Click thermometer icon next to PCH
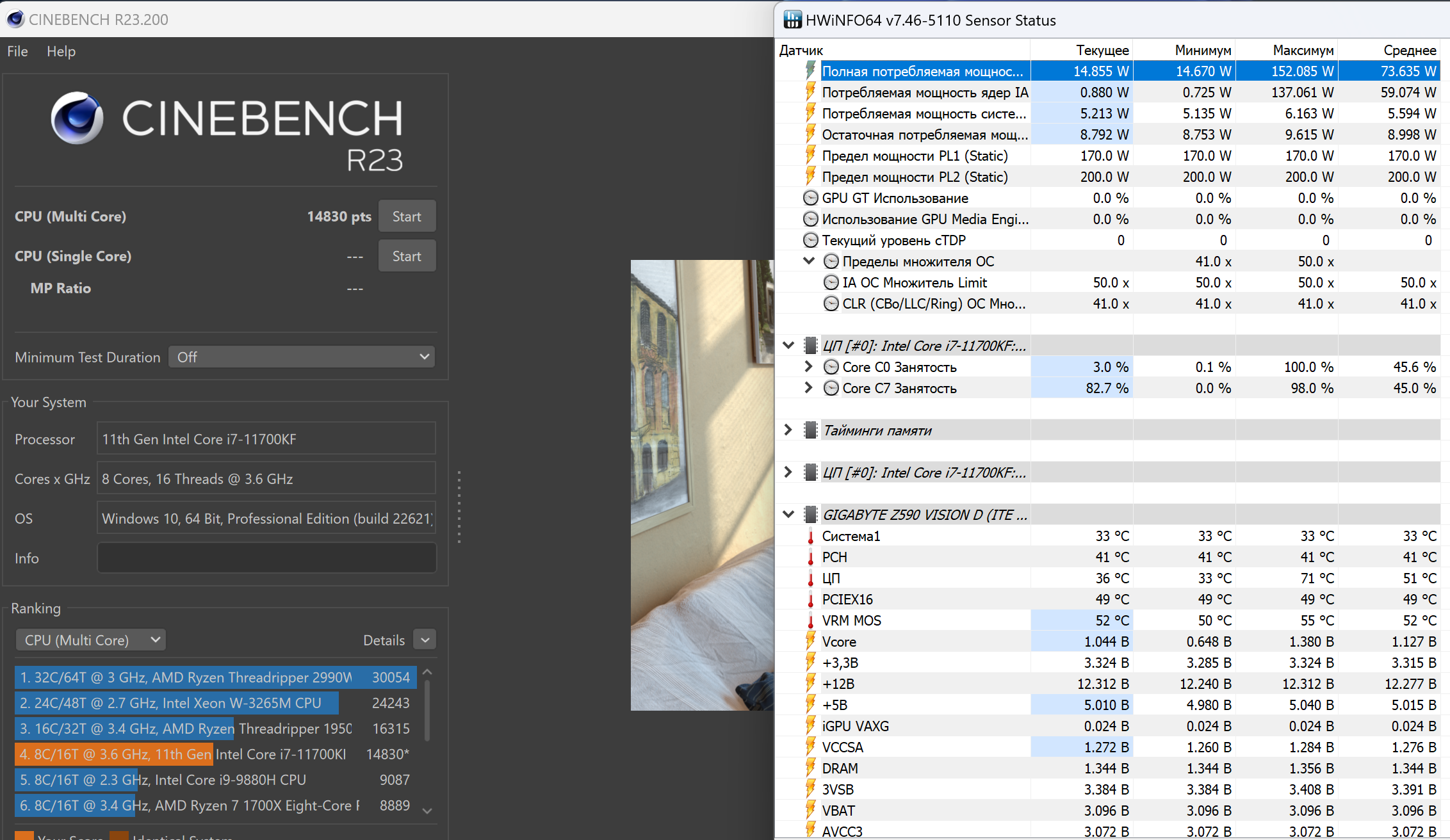Screen dimensions: 1450x840 pyautogui.click(x=810, y=557)
